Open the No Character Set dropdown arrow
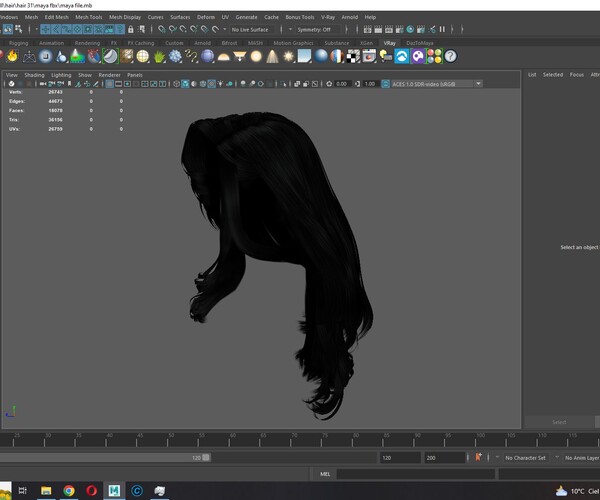The image size is (600, 500). coord(497,457)
